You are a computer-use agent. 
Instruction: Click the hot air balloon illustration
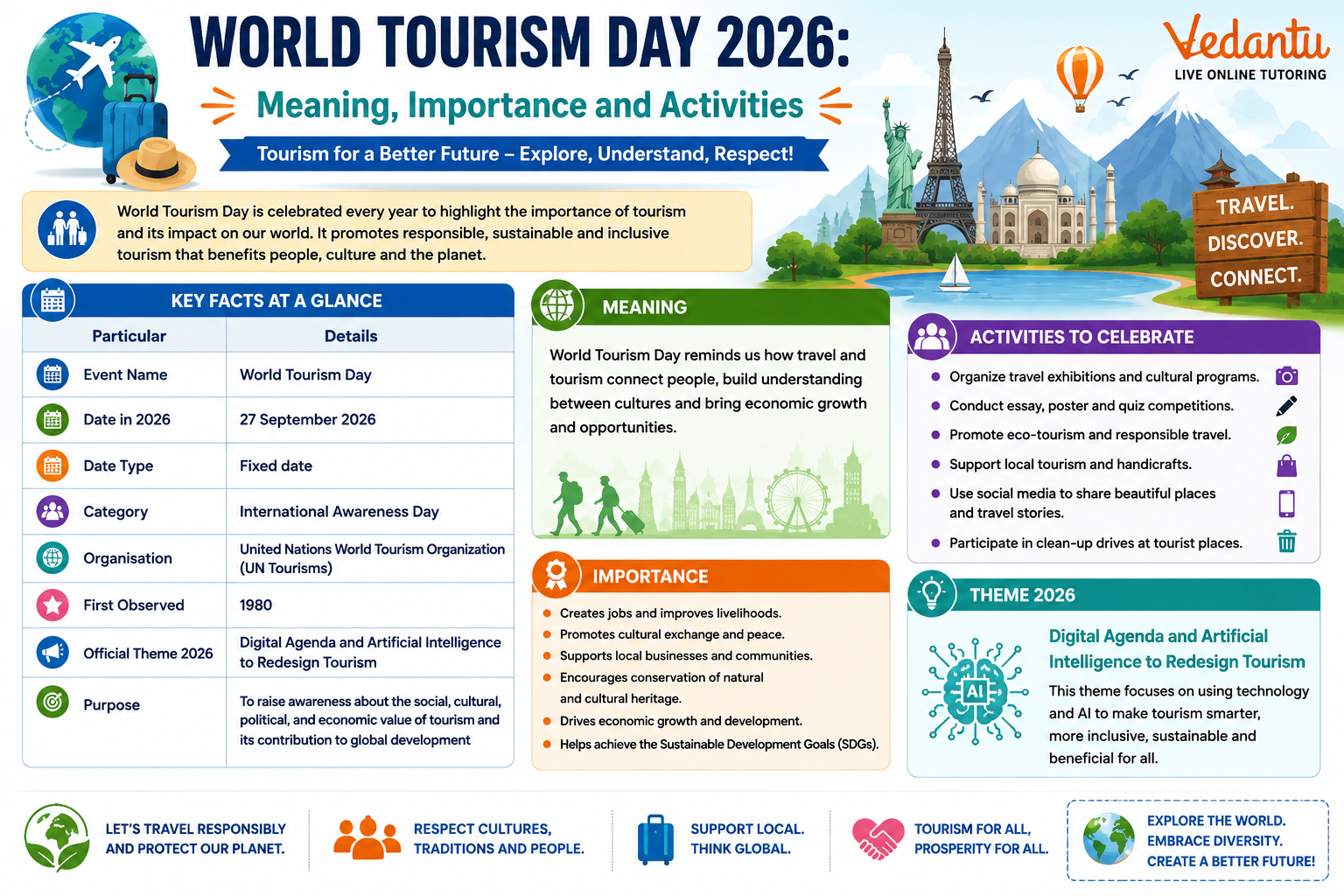pyautogui.click(x=1080, y=78)
